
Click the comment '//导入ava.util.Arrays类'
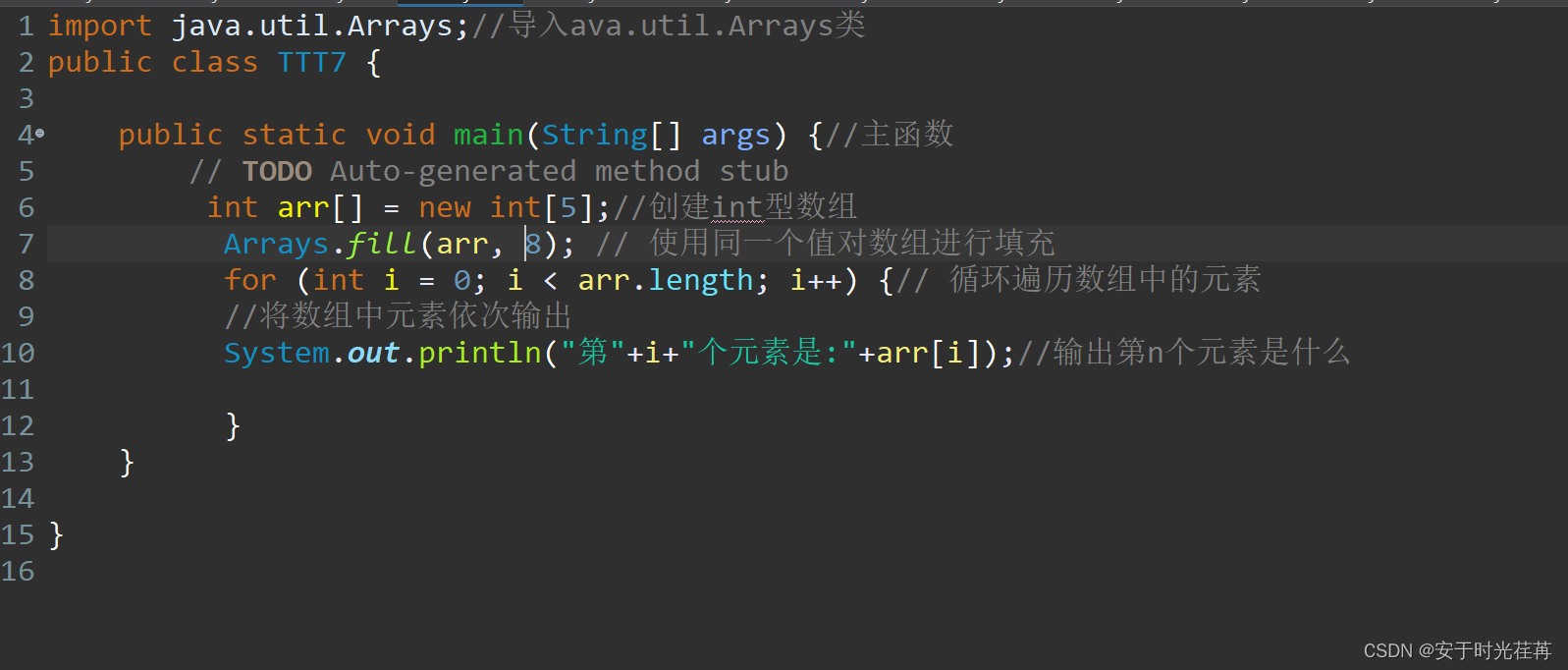669,26
